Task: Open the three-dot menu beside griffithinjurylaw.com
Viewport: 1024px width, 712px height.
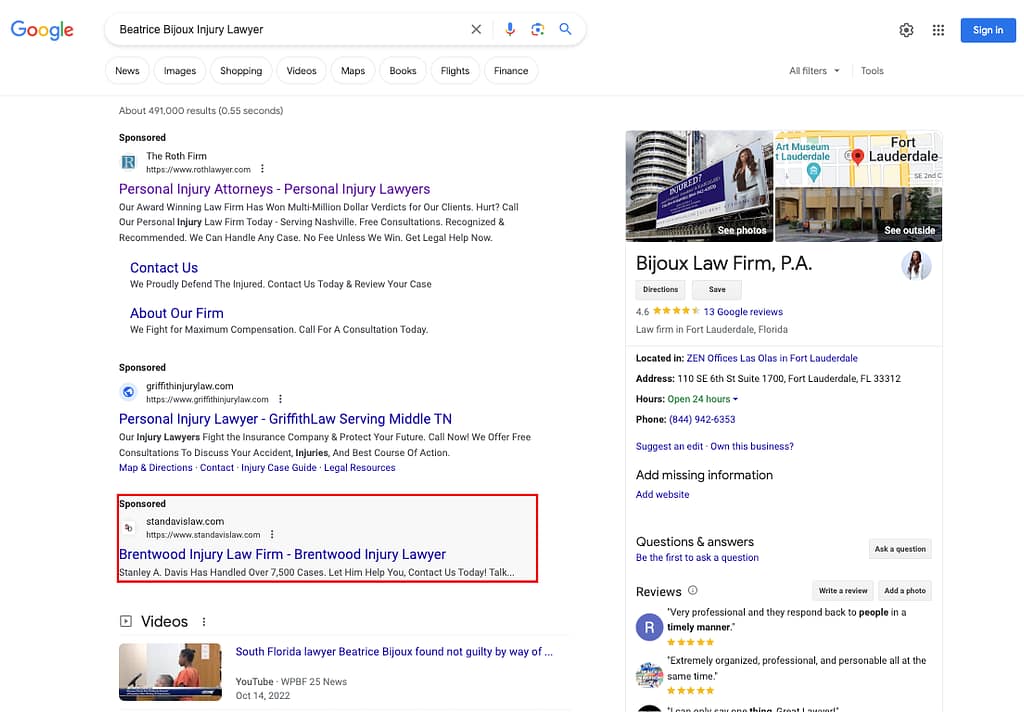Action: 280,399
